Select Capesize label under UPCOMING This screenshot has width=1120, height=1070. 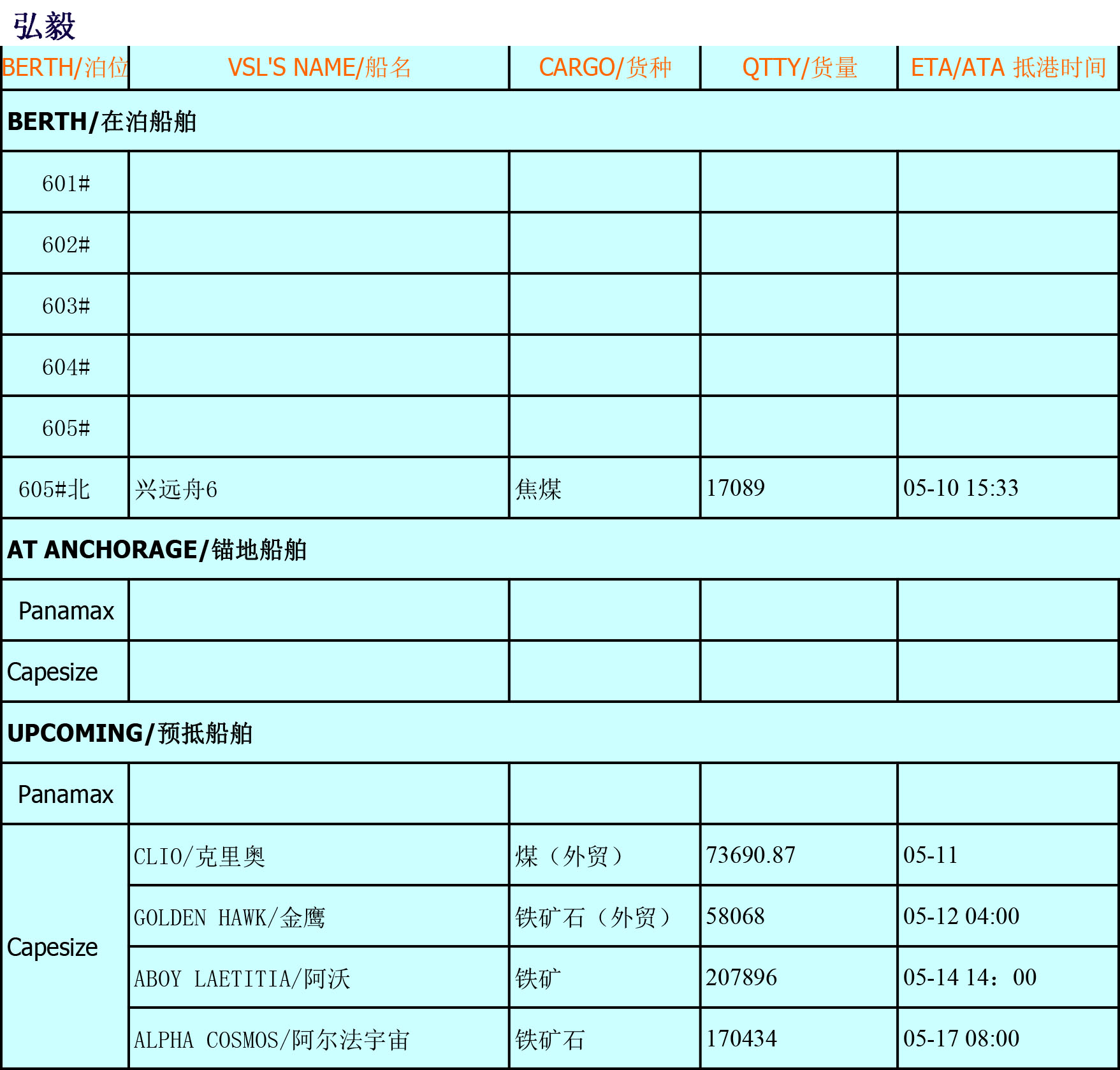(x=52, y=948)
